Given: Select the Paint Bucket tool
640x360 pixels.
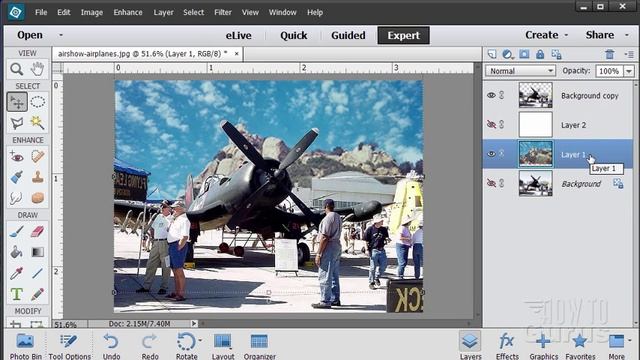Looking at the screenshot, I should (17, 252).
